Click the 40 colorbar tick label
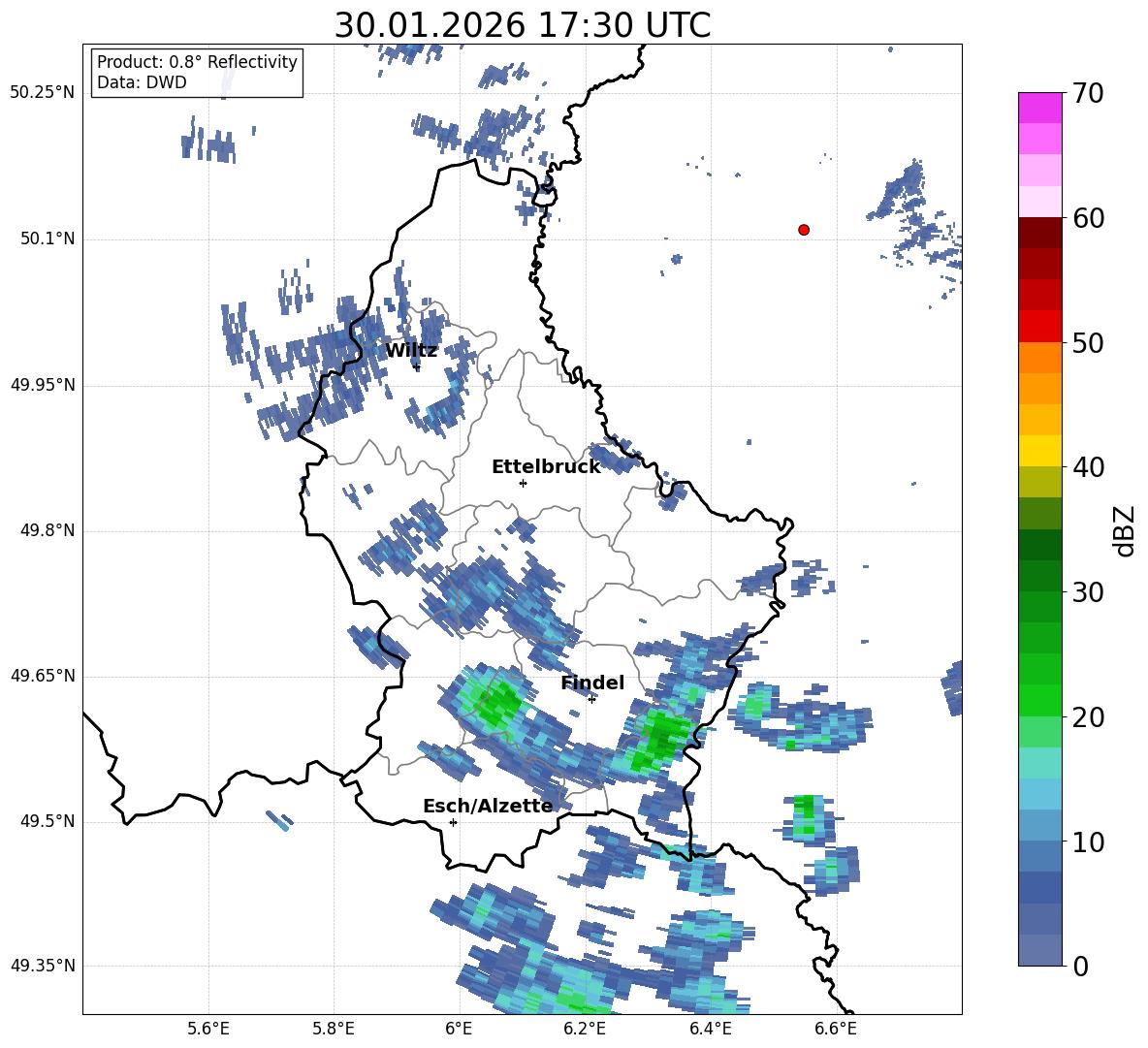 pyautogui.click(x=1088, y=467)
